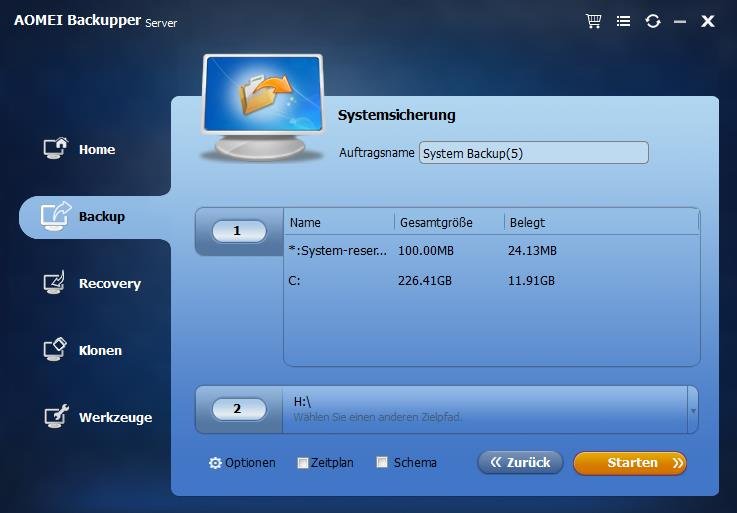
Task: Open the shopping cart upgrade icon
Action: (593, 21)
